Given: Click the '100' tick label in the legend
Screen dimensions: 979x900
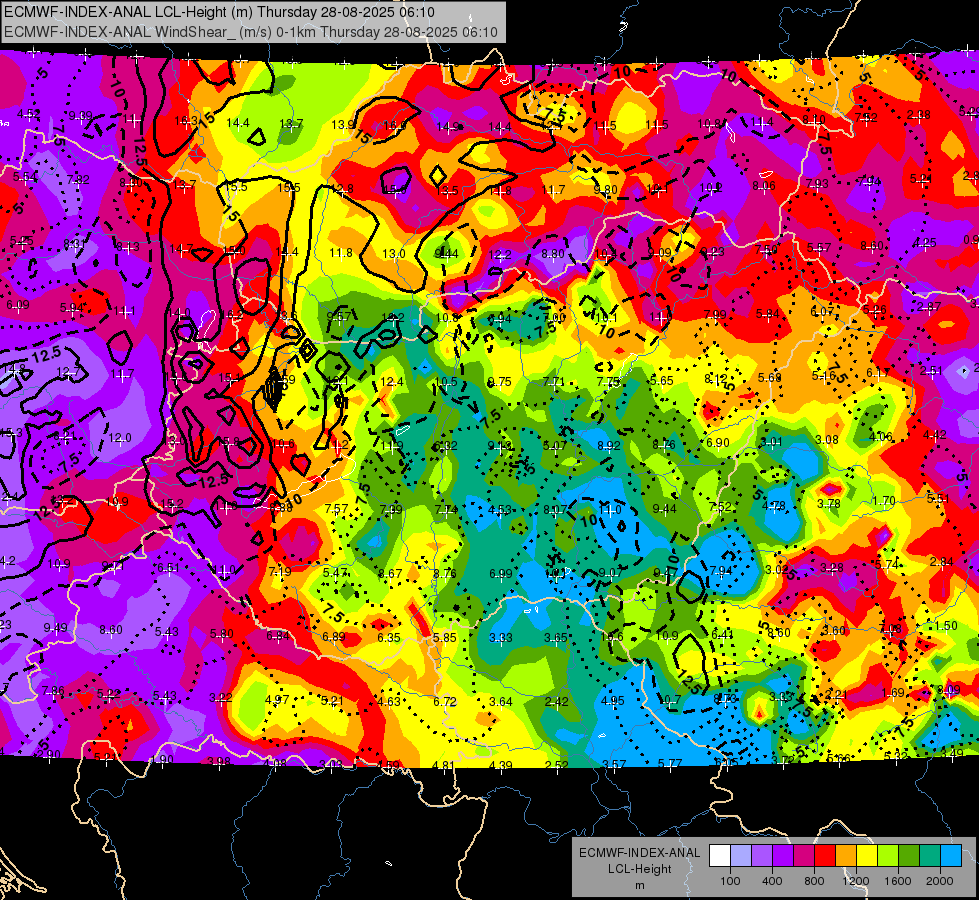Looking at the screenshot, I should click(730, 881).
